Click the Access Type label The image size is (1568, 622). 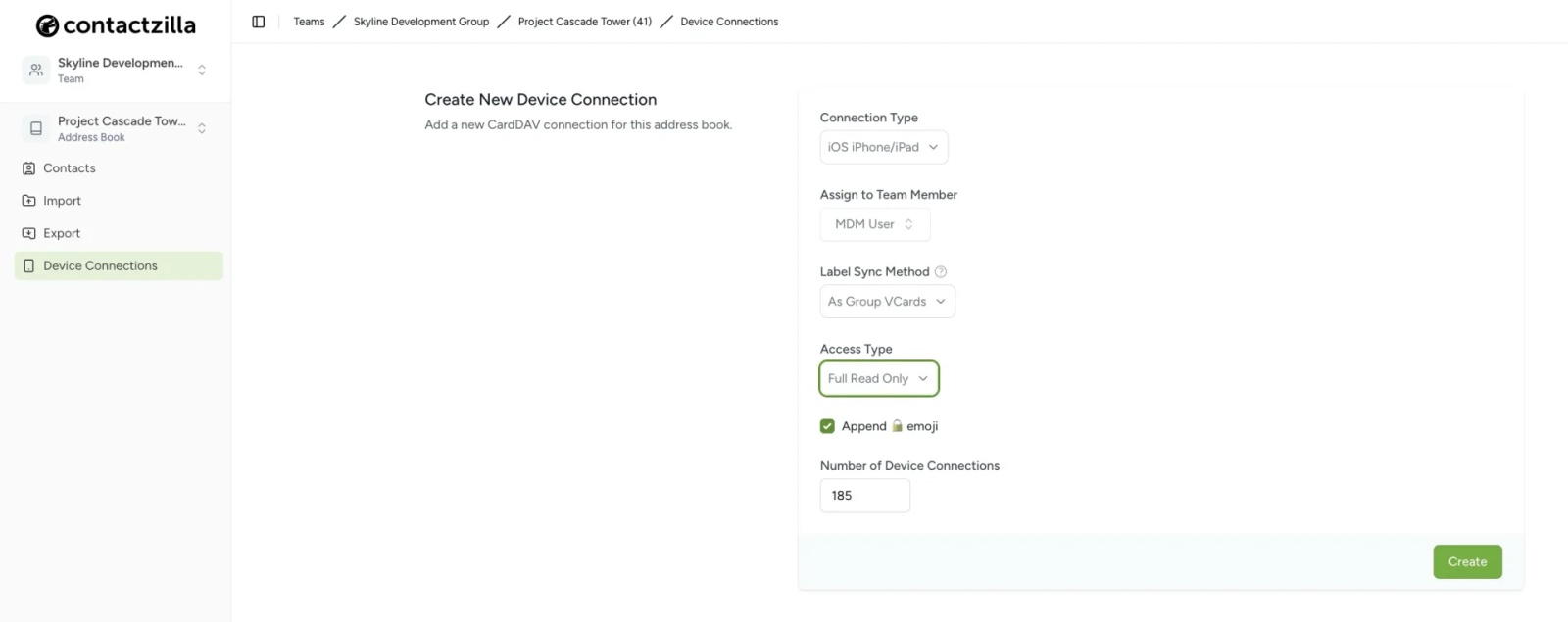(x=857, y=350)
